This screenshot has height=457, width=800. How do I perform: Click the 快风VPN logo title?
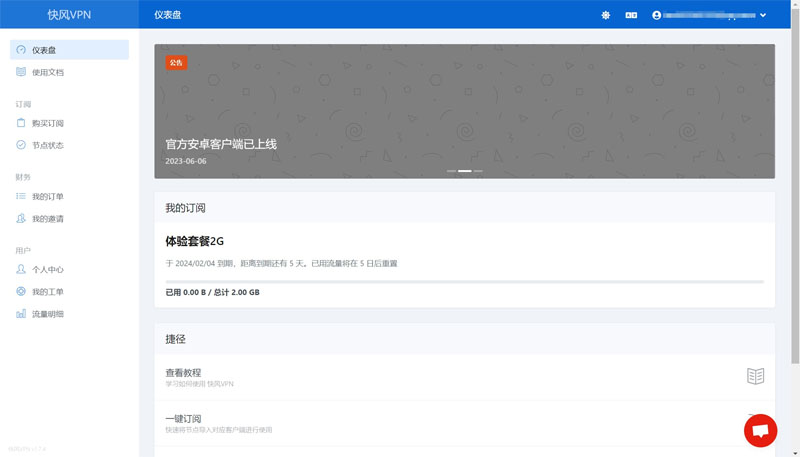69,15
